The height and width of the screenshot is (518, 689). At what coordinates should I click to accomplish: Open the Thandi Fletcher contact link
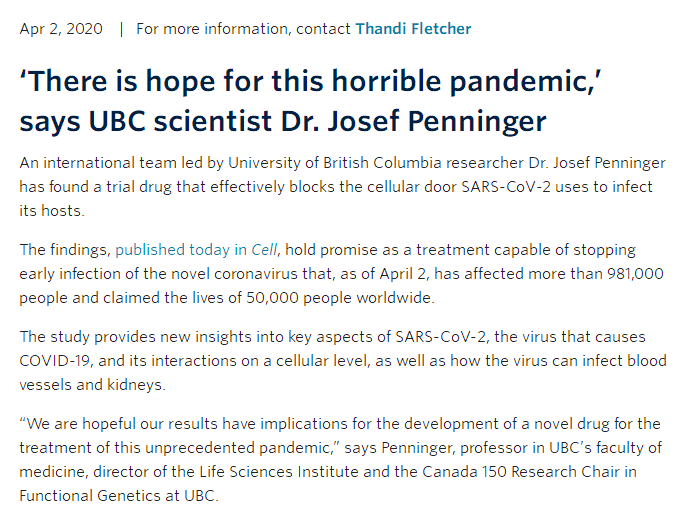point(413,29)
